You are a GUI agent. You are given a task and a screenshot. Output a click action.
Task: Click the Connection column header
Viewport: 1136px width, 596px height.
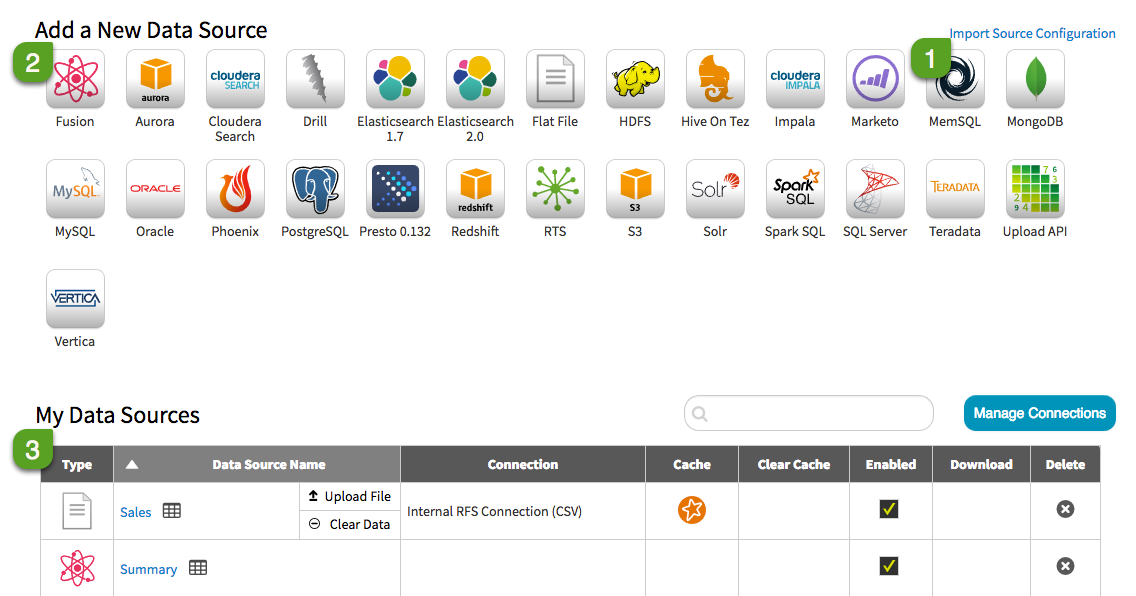coord(523,464)
